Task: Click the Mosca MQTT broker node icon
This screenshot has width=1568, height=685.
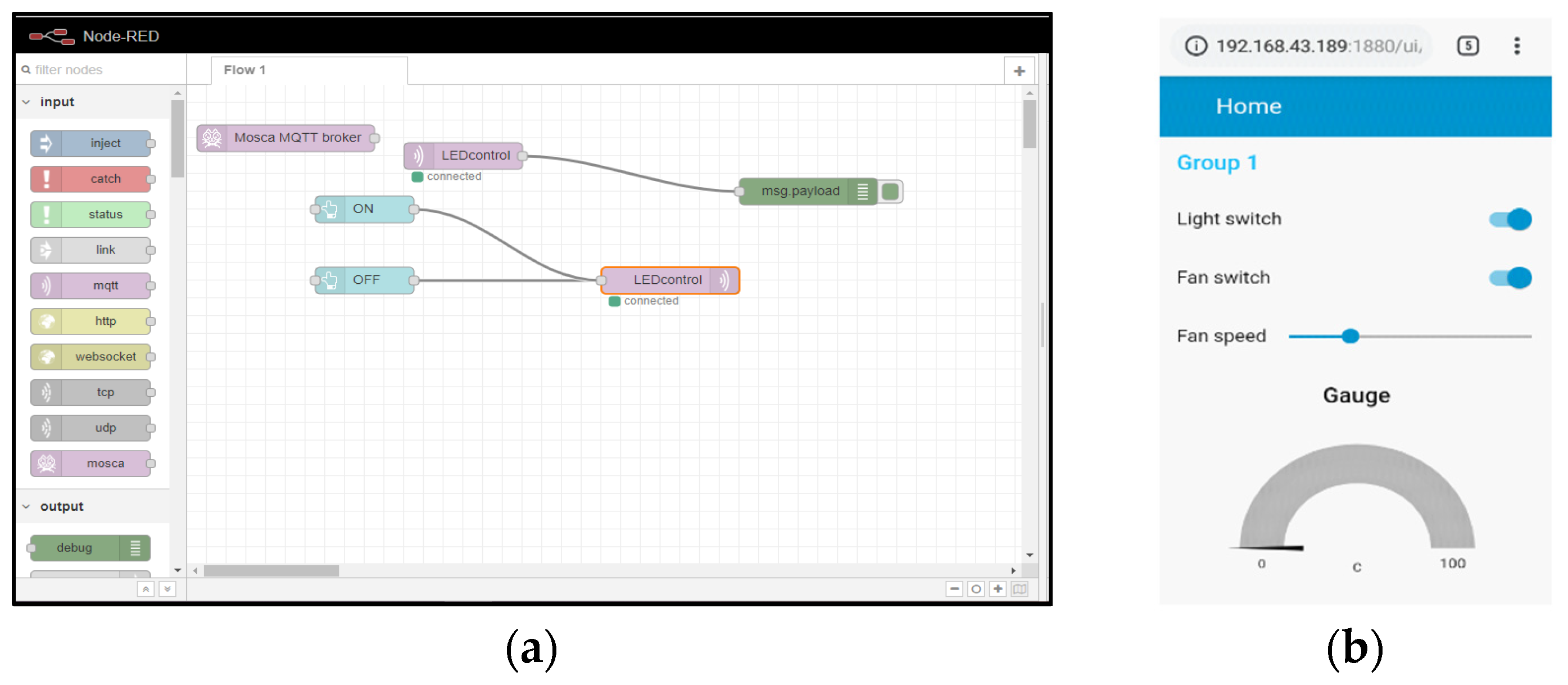Action: coord(212,138)
